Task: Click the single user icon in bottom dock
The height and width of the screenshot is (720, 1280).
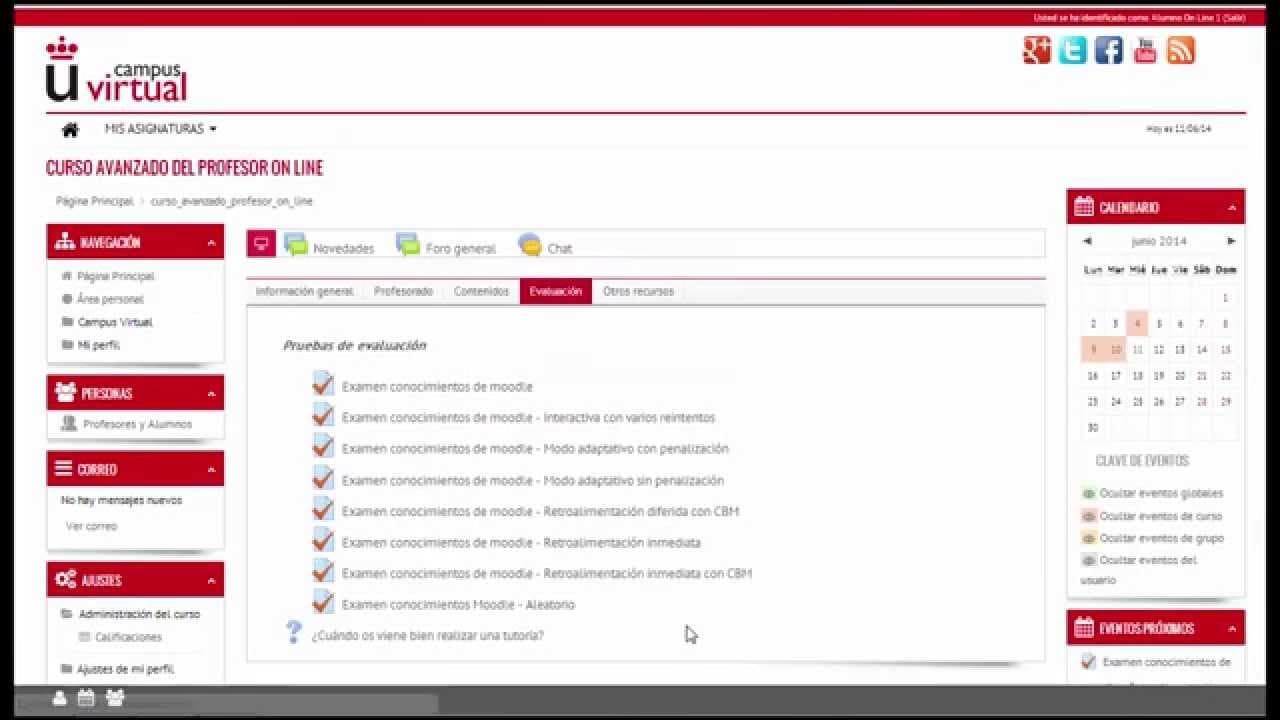Action: tap(60, 698)
